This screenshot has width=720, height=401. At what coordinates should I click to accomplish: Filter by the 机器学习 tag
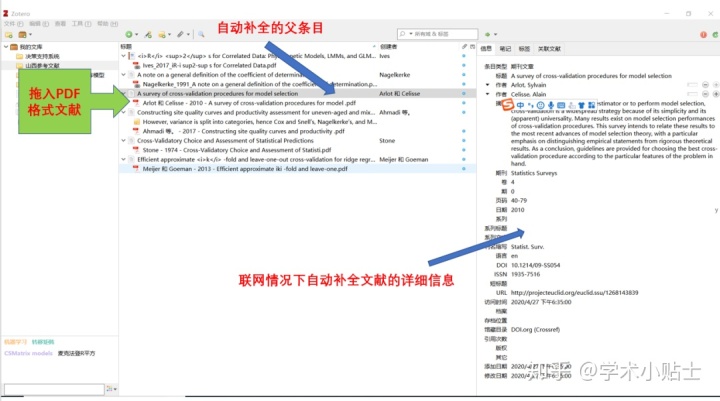point(16,342)
